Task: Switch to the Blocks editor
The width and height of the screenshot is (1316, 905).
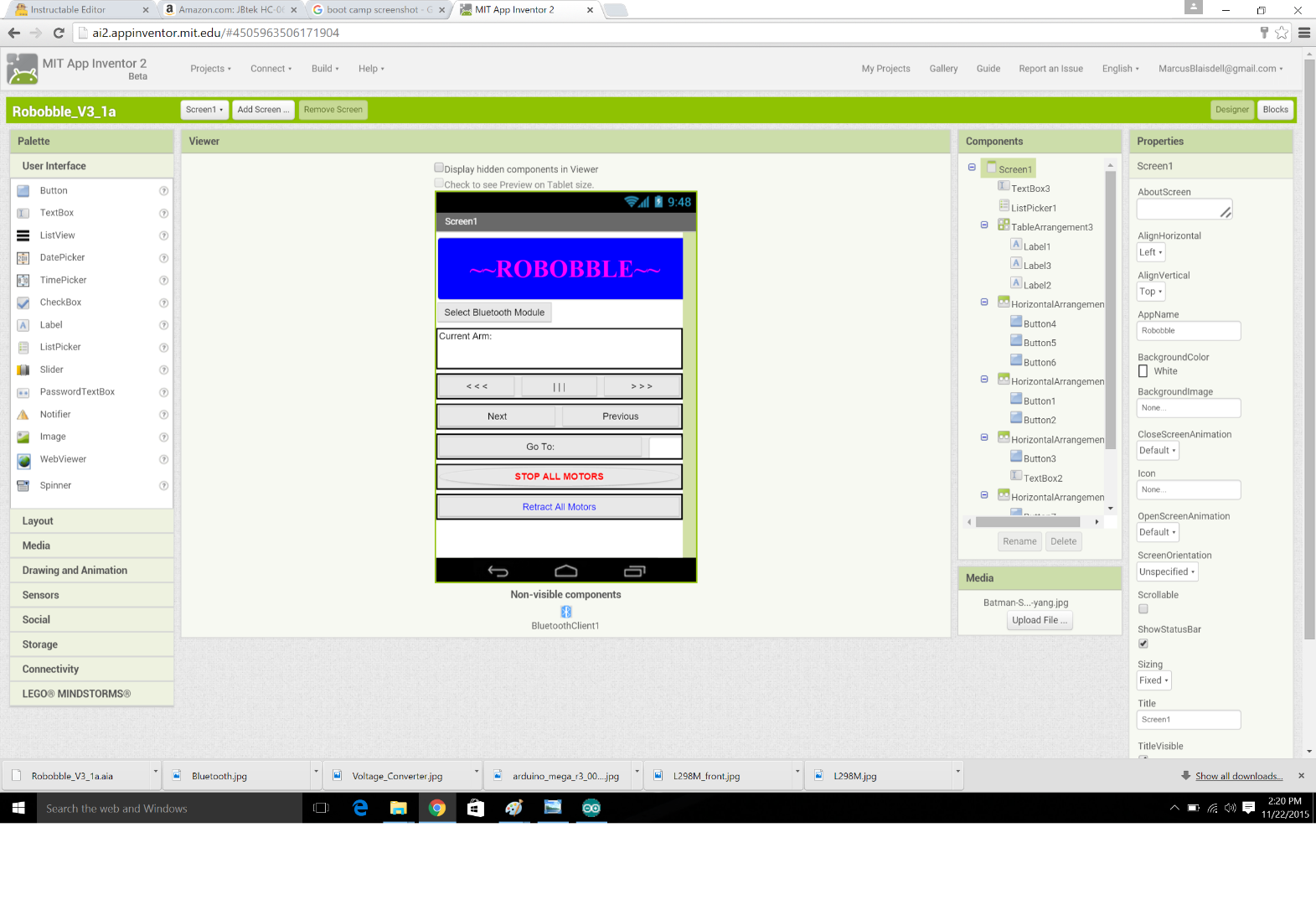Action: (x=1275, y=110)
